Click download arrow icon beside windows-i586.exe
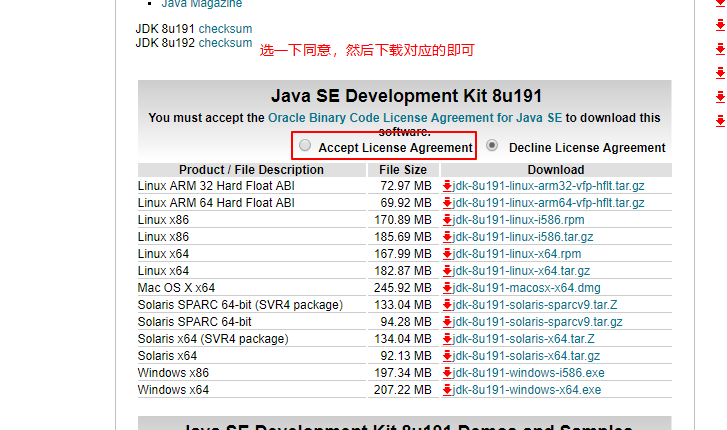This screenshot has height=430, width=727. (x=447, y=373)
